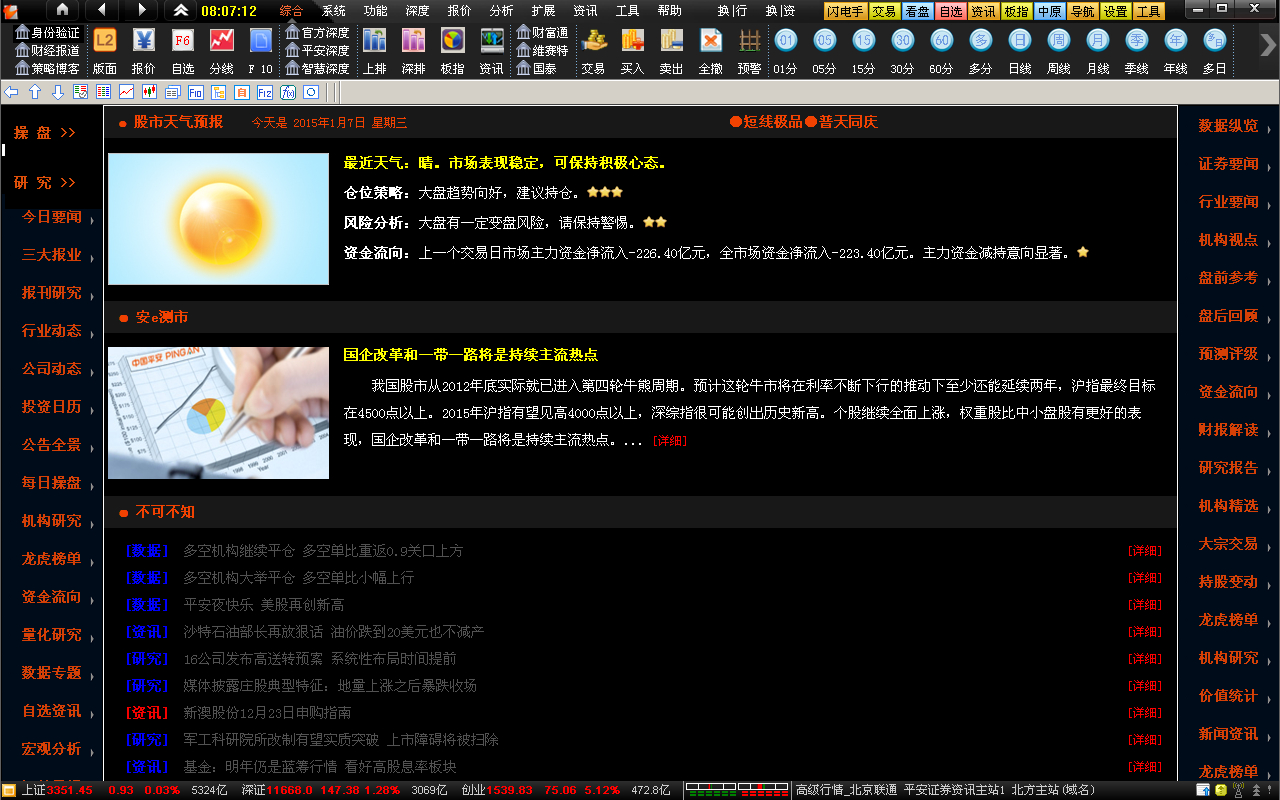Image resolution: width=1280 pixels, height=800 pixels.
Task: Click the 卖出 sell icon
Action: [672, 51]
